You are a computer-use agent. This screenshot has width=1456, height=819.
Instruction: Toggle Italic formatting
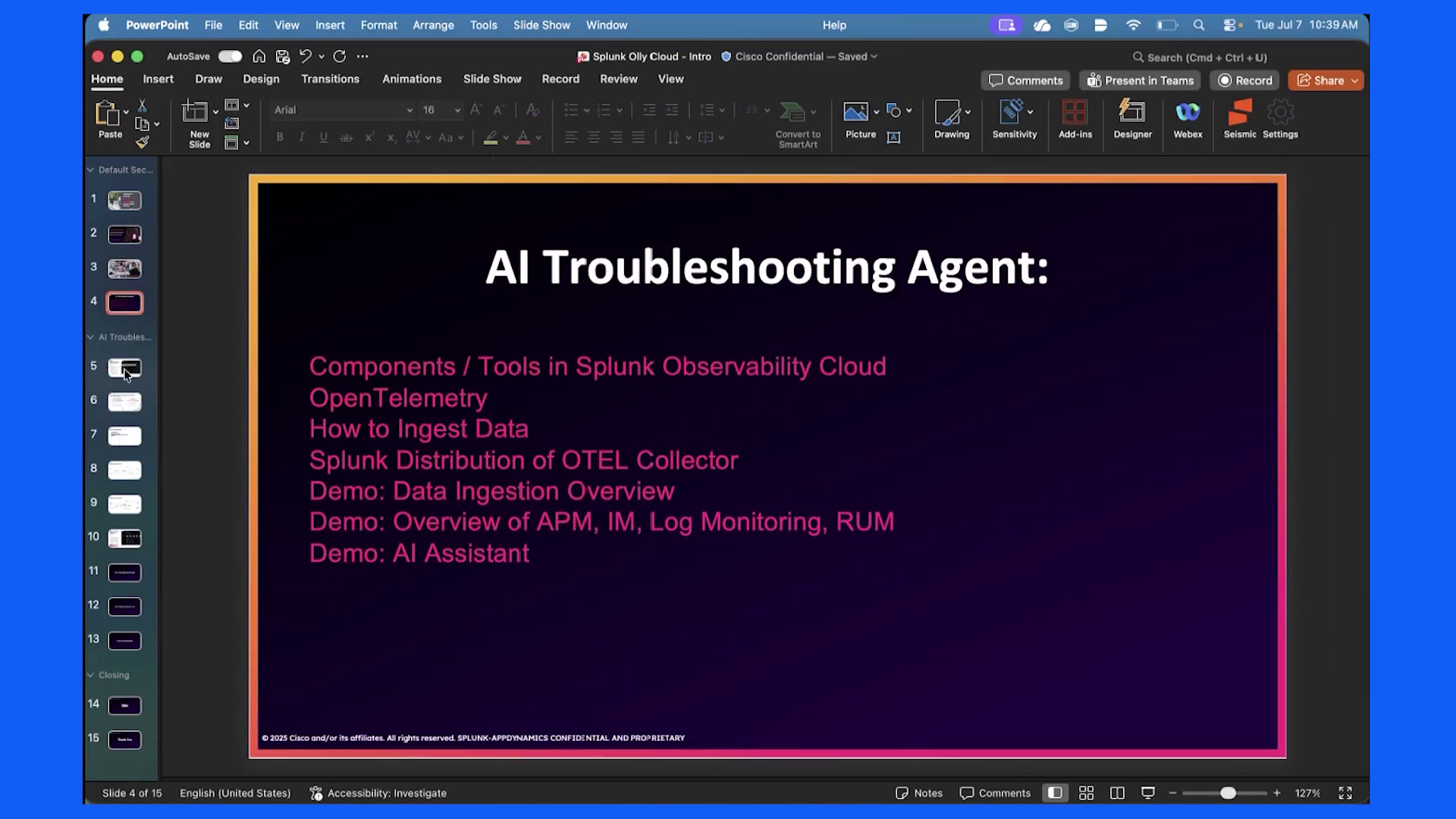point(302,137)
